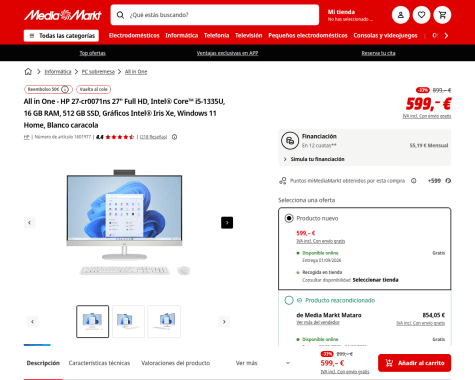Click info icon beside miMediaMarkt points
The height and width of the screenshot is (380, 475).
414,181
